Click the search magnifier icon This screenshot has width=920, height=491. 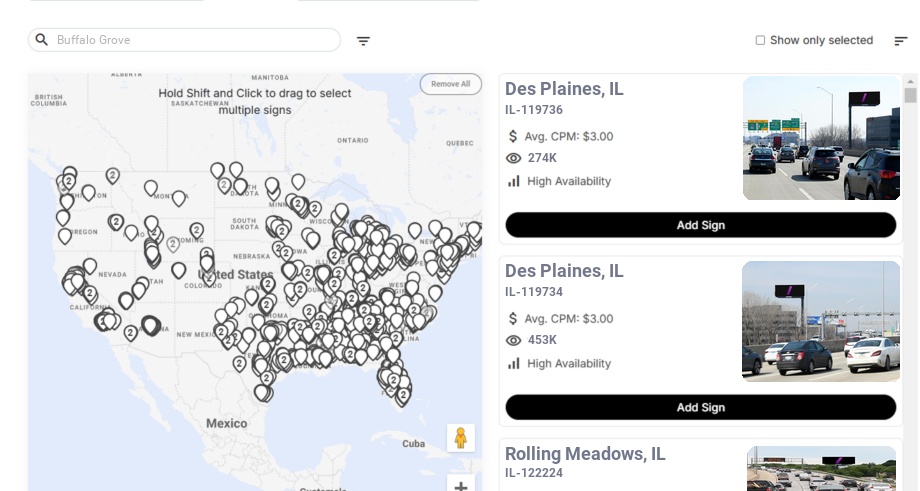42,40
